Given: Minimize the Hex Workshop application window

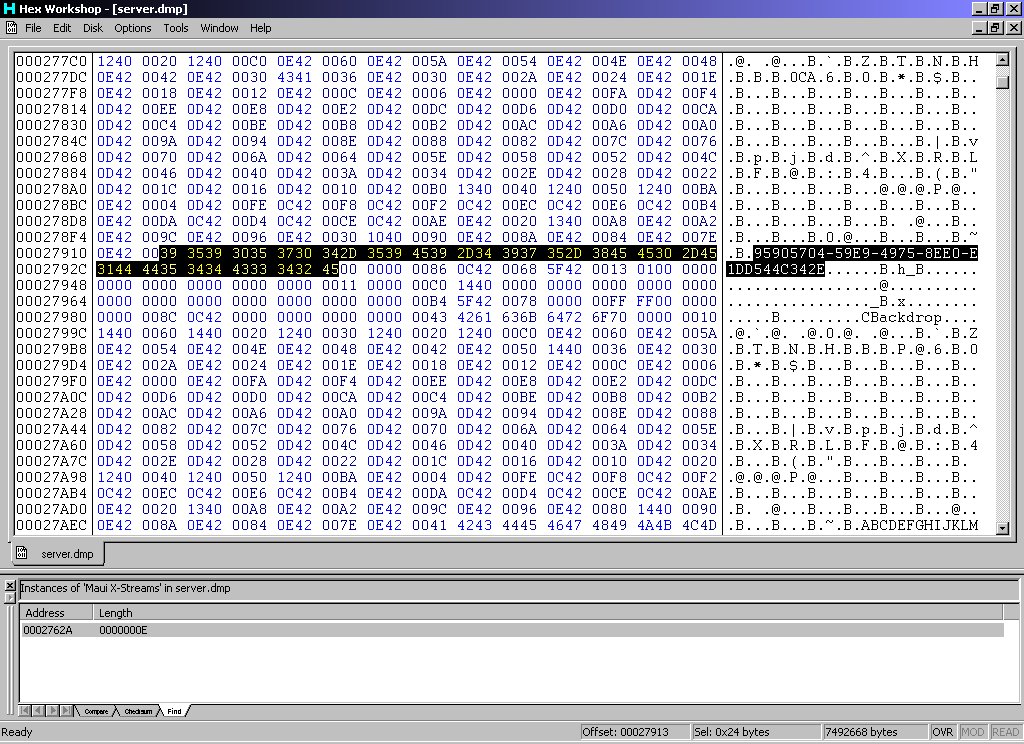Looking at the screenshot, I should click(x=979, y=8).
